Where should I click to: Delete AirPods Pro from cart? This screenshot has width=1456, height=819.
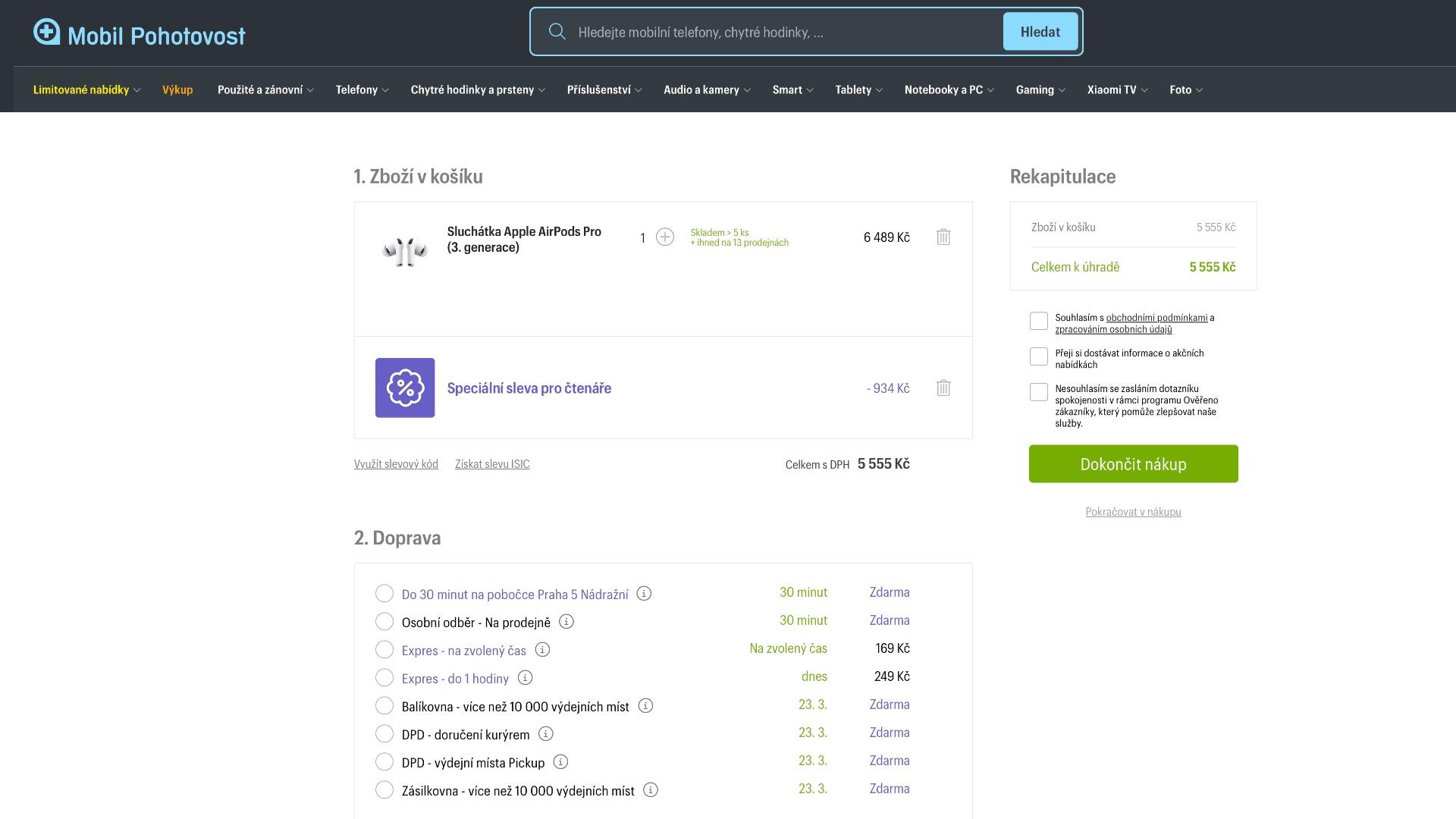point(943,237)
